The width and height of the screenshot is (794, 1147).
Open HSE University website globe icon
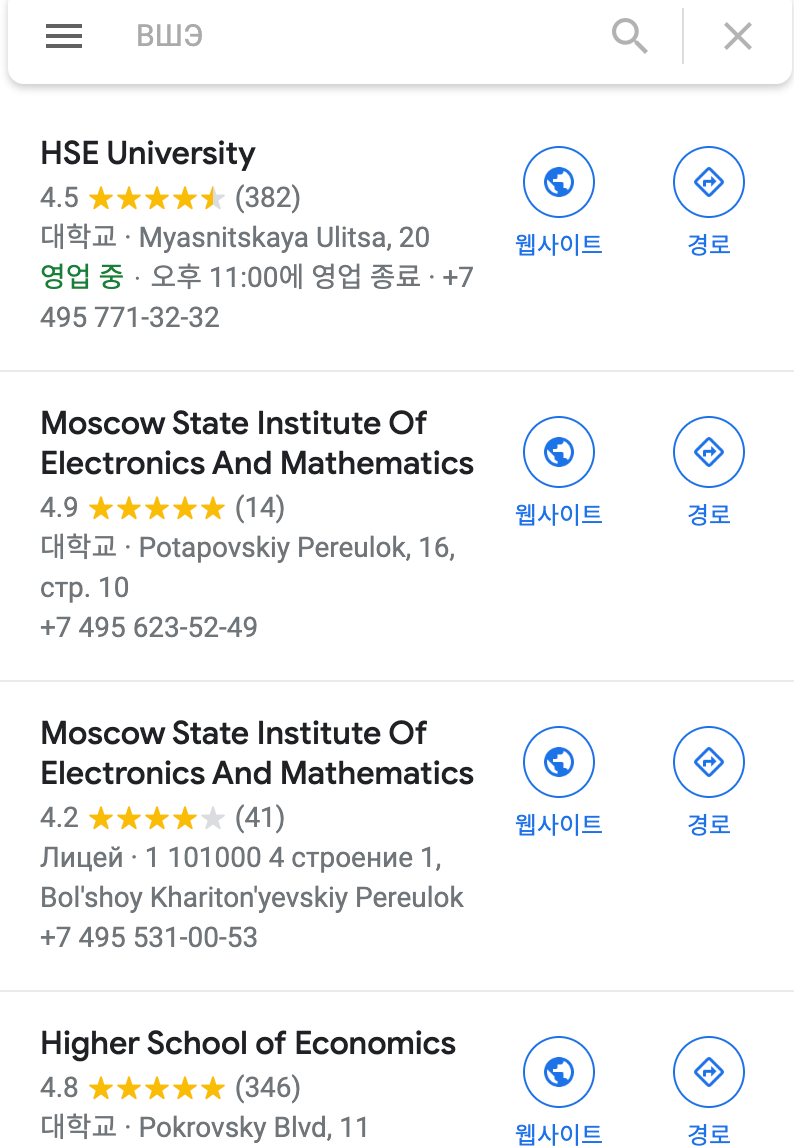(559, 182)
